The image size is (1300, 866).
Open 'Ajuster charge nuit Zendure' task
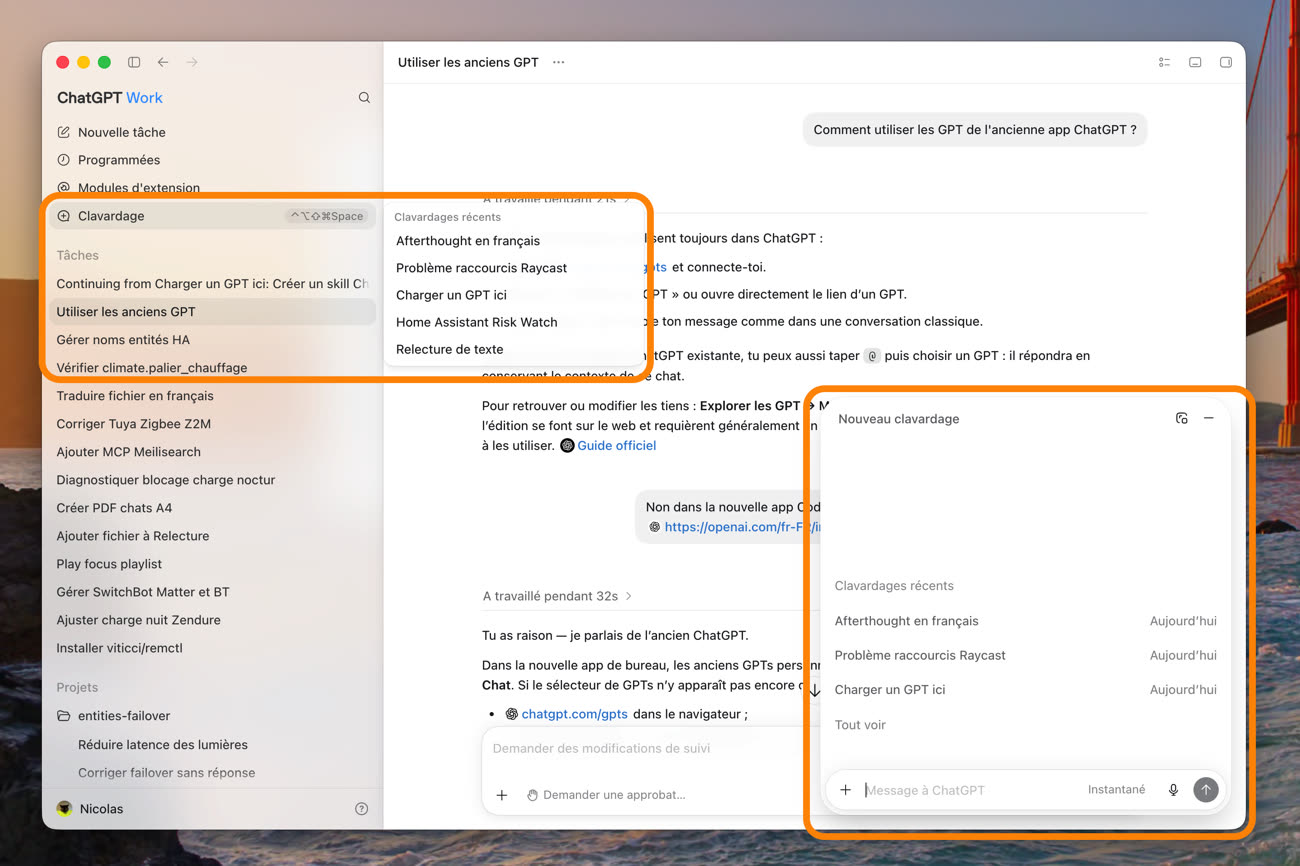coord(212,620)
